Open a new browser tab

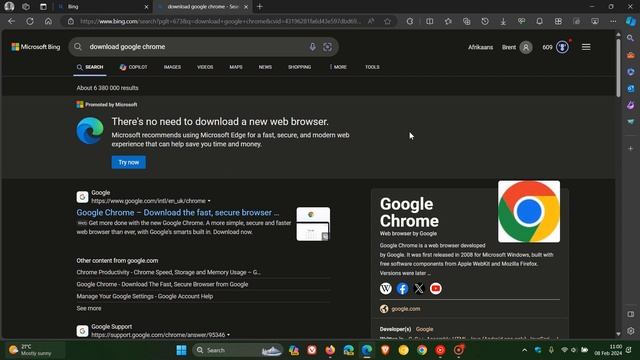(260, 7)
